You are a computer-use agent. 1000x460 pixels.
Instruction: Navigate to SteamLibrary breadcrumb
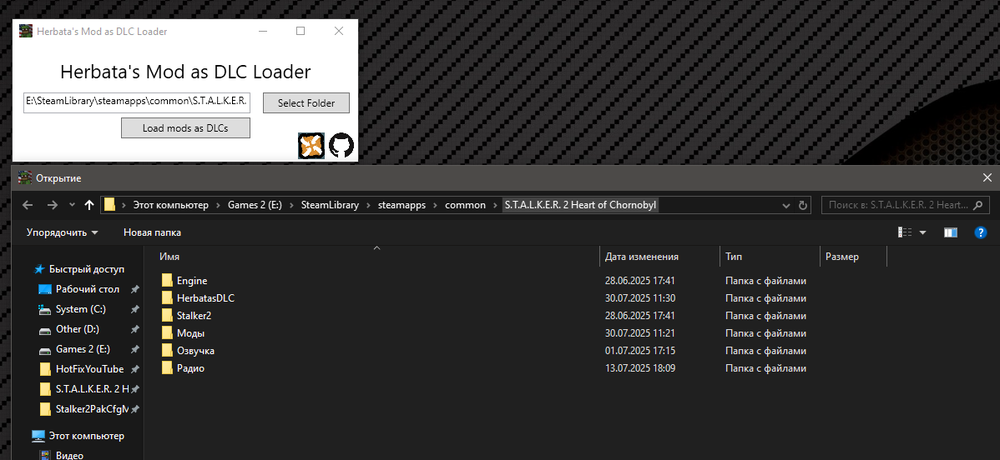pyautogui.click(x=330, y=205)
